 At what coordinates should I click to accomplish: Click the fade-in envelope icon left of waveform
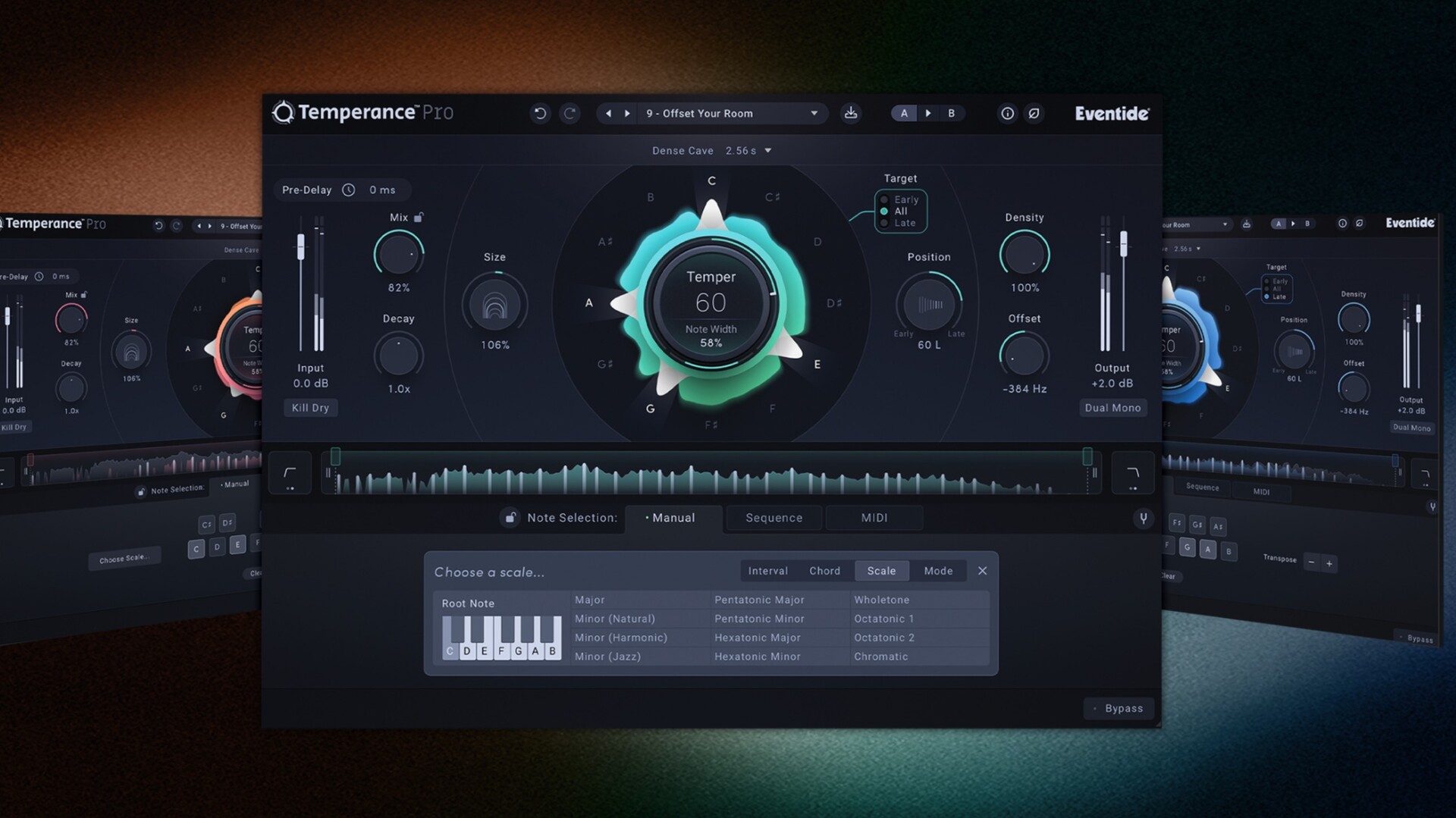pos(291,472)
